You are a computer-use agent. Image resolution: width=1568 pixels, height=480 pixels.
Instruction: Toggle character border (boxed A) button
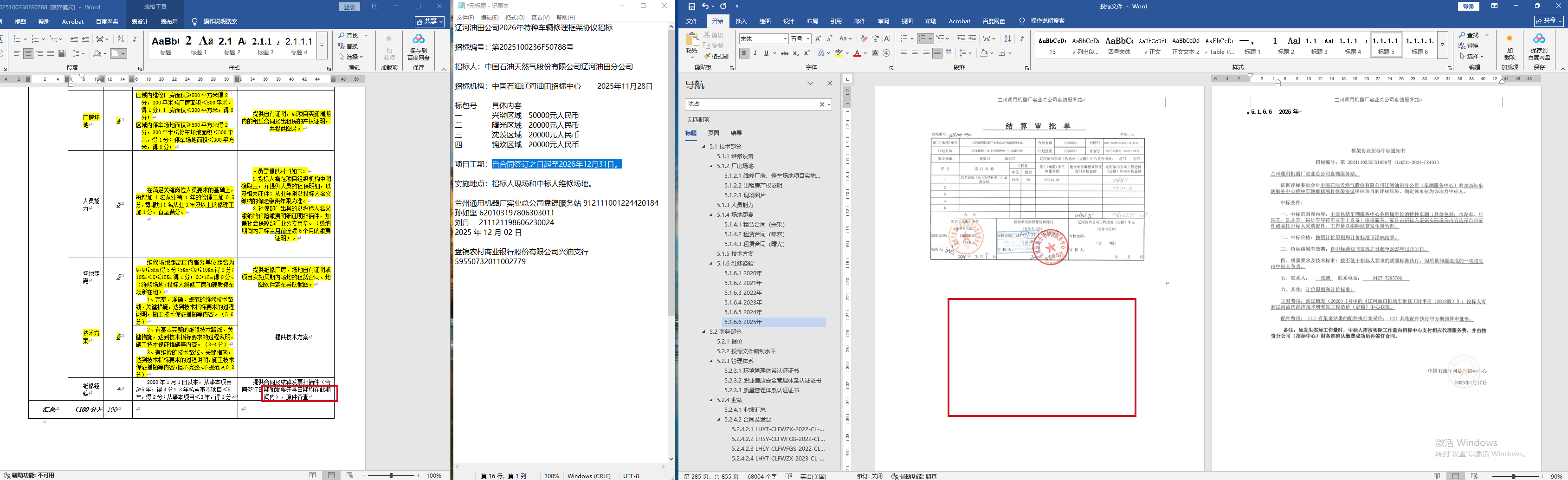886,39
